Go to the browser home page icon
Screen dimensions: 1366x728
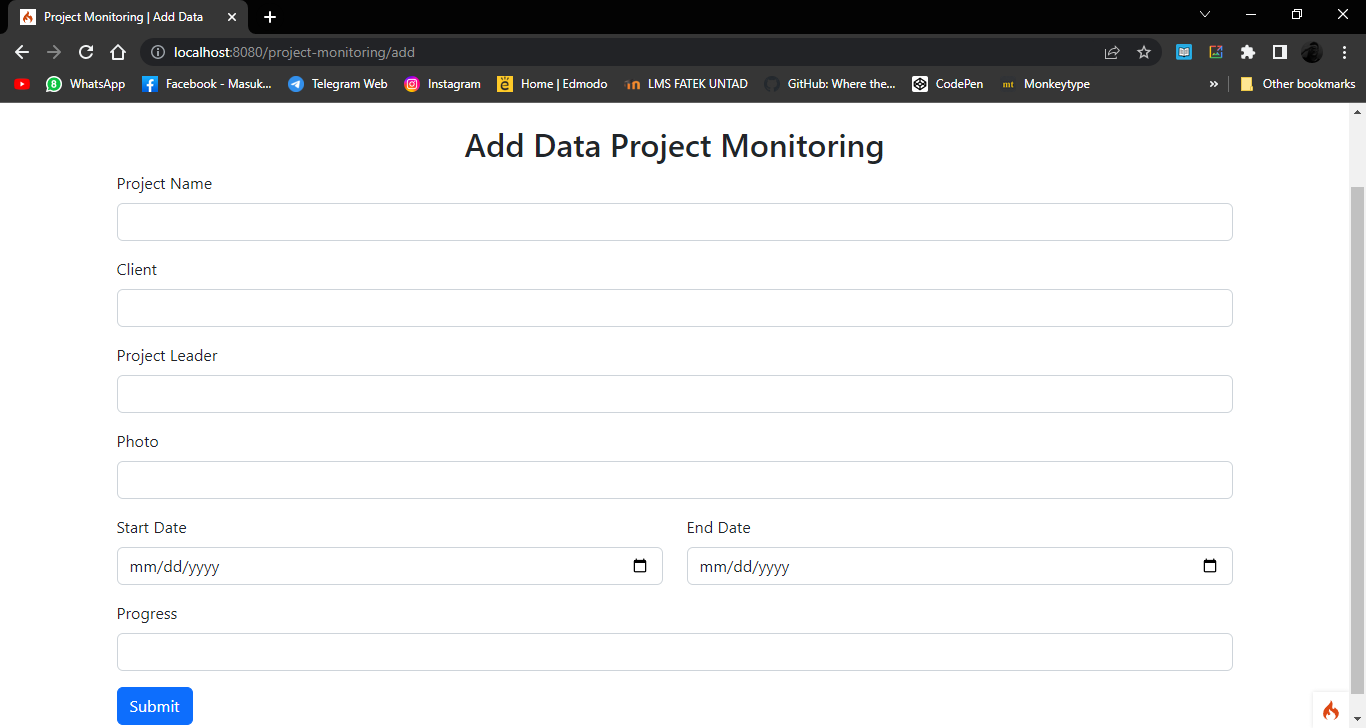pyautogui.click(x=118, y=52)
